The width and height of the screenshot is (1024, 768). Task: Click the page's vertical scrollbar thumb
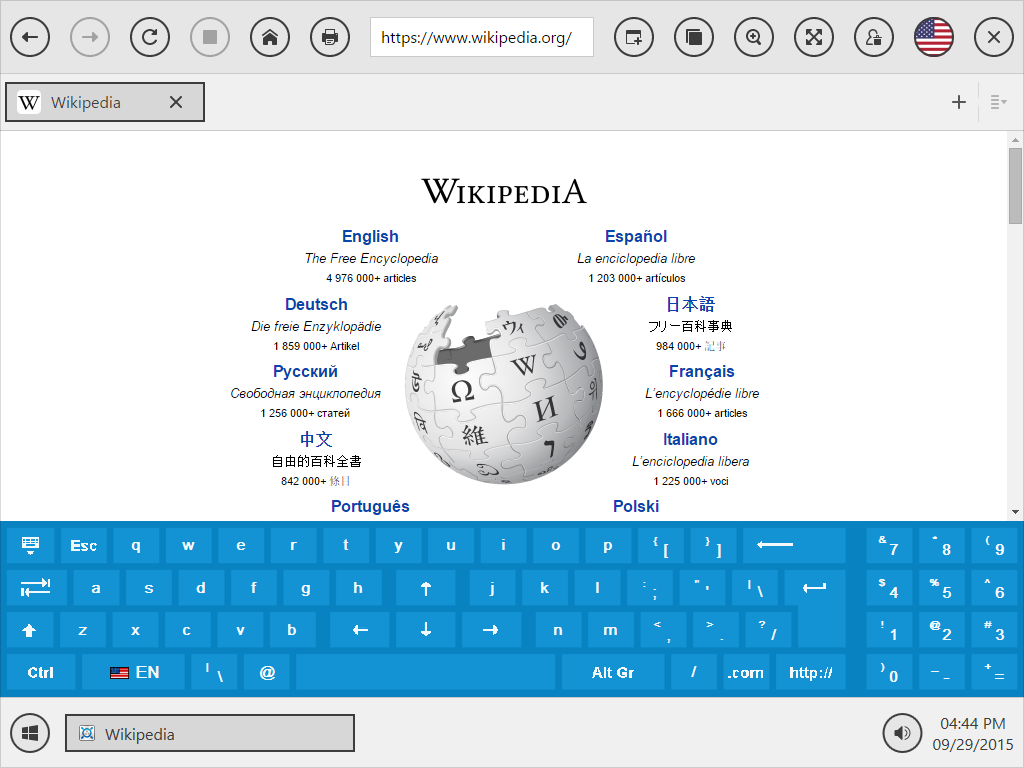[x=1015, y=185]
